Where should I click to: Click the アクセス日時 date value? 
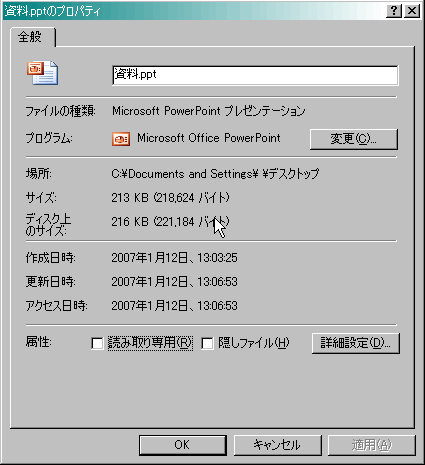[174, 306]
